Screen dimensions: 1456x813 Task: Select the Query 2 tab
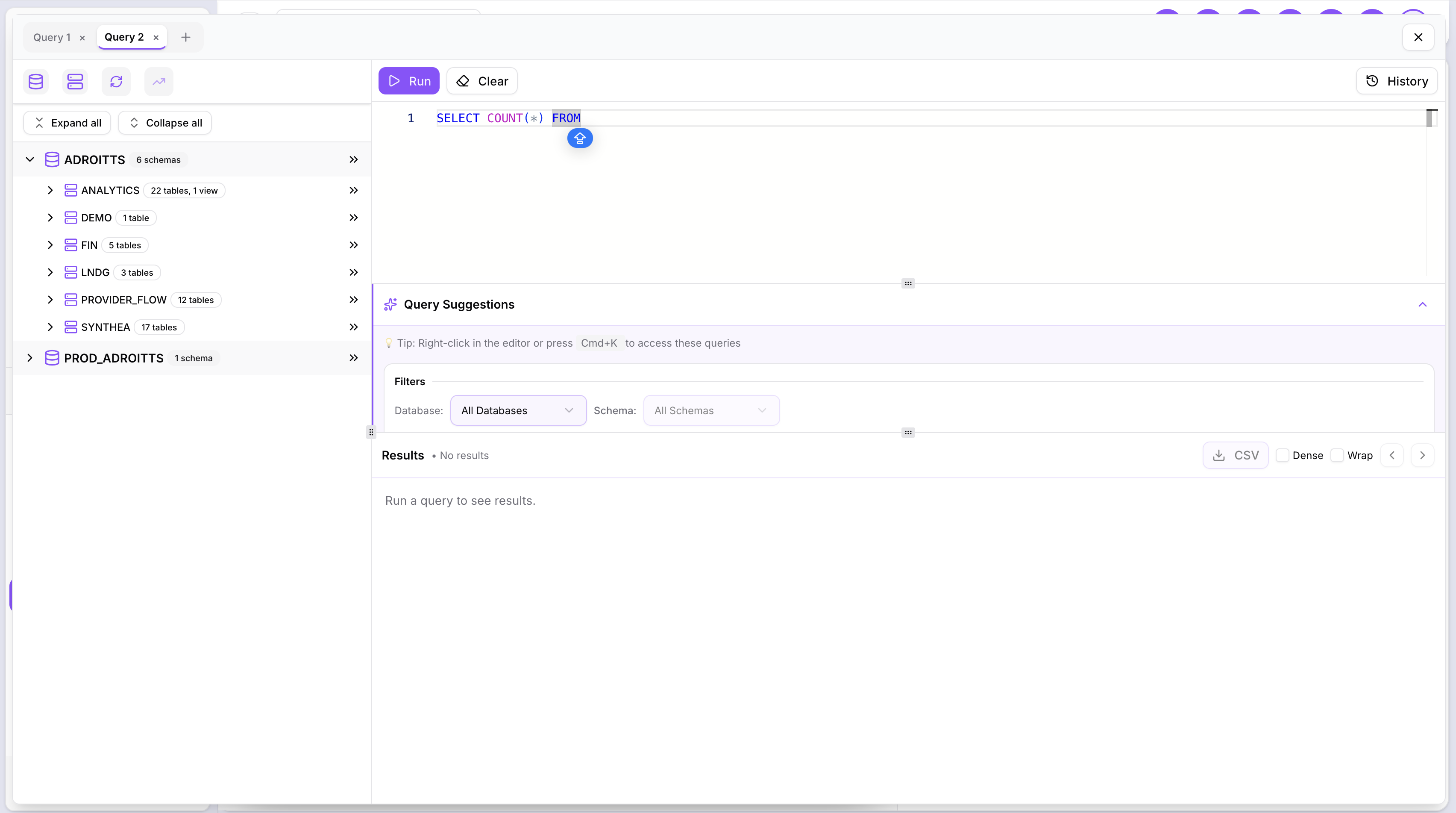tap(124, 37)
